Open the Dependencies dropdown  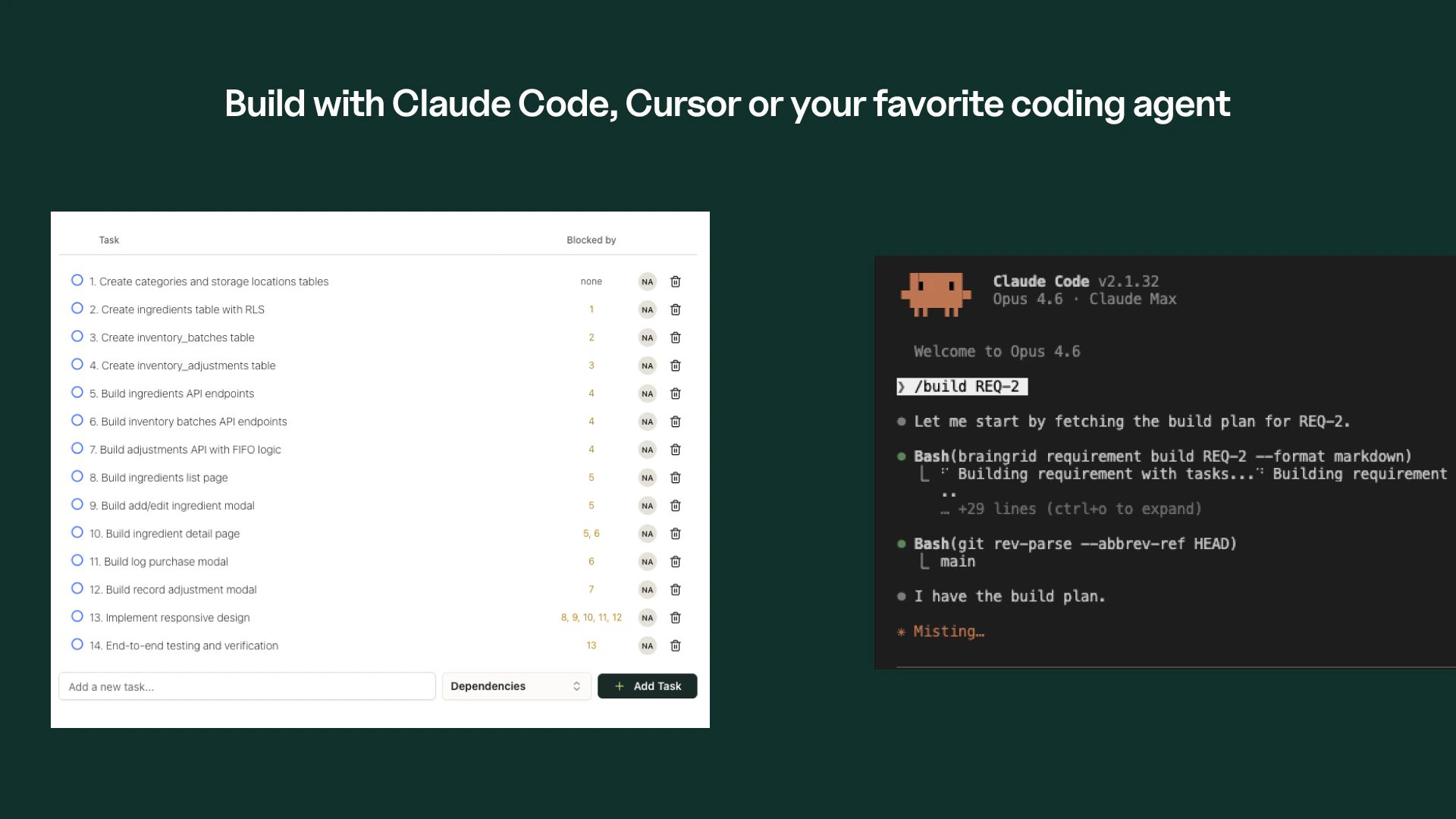coord(516,686)
